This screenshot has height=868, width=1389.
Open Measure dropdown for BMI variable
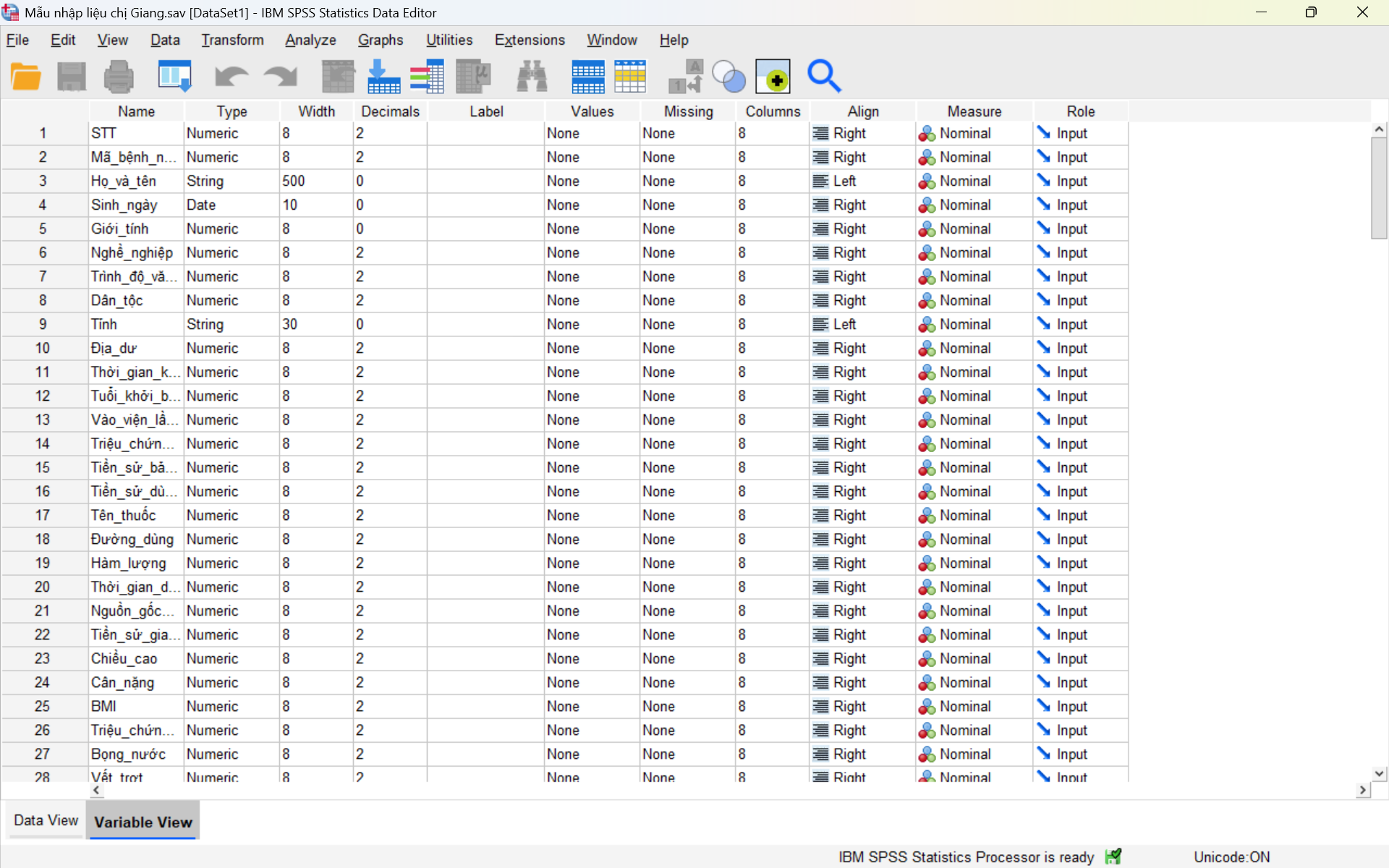click(973, 706)
